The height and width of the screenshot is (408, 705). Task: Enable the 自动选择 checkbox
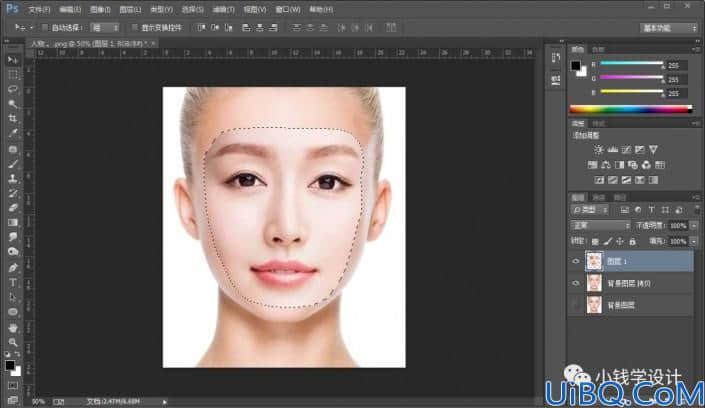[x=45, y=28]
